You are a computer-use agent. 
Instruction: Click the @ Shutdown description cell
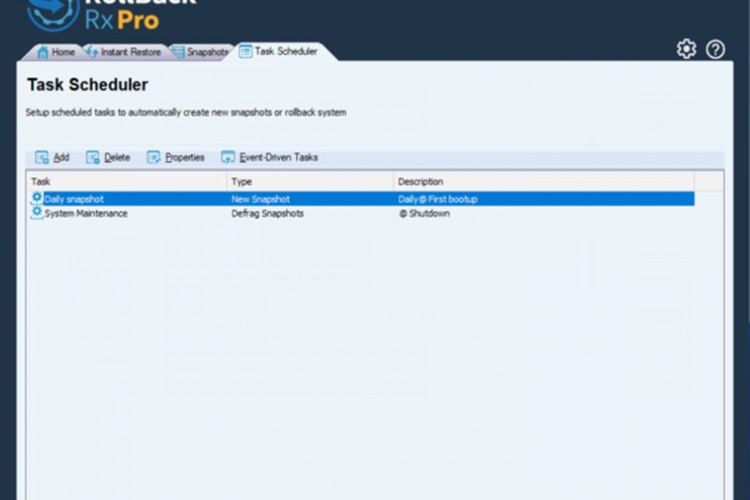tap(424, 213)
